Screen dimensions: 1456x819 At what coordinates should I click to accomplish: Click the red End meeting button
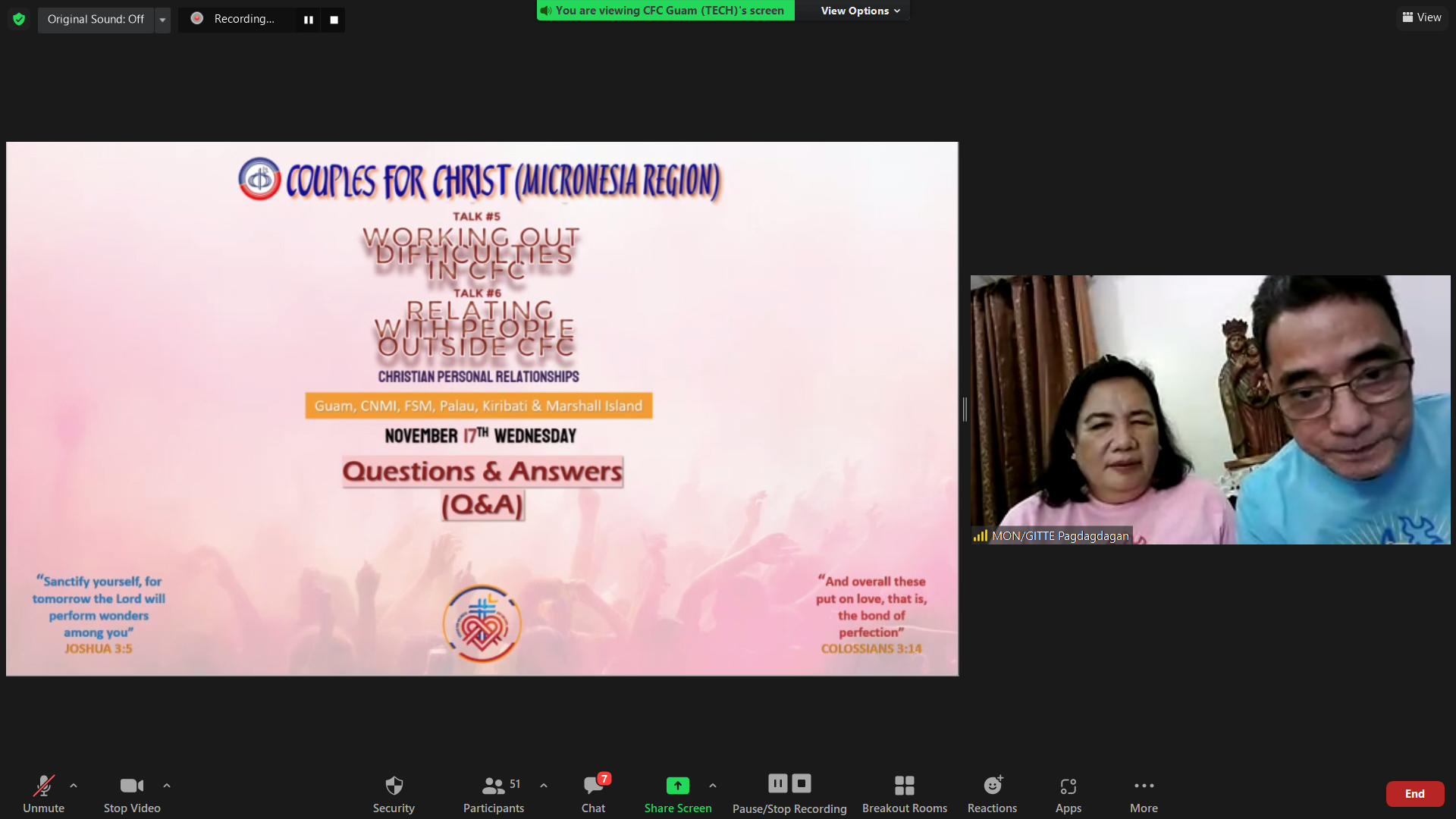[1415, 794]
